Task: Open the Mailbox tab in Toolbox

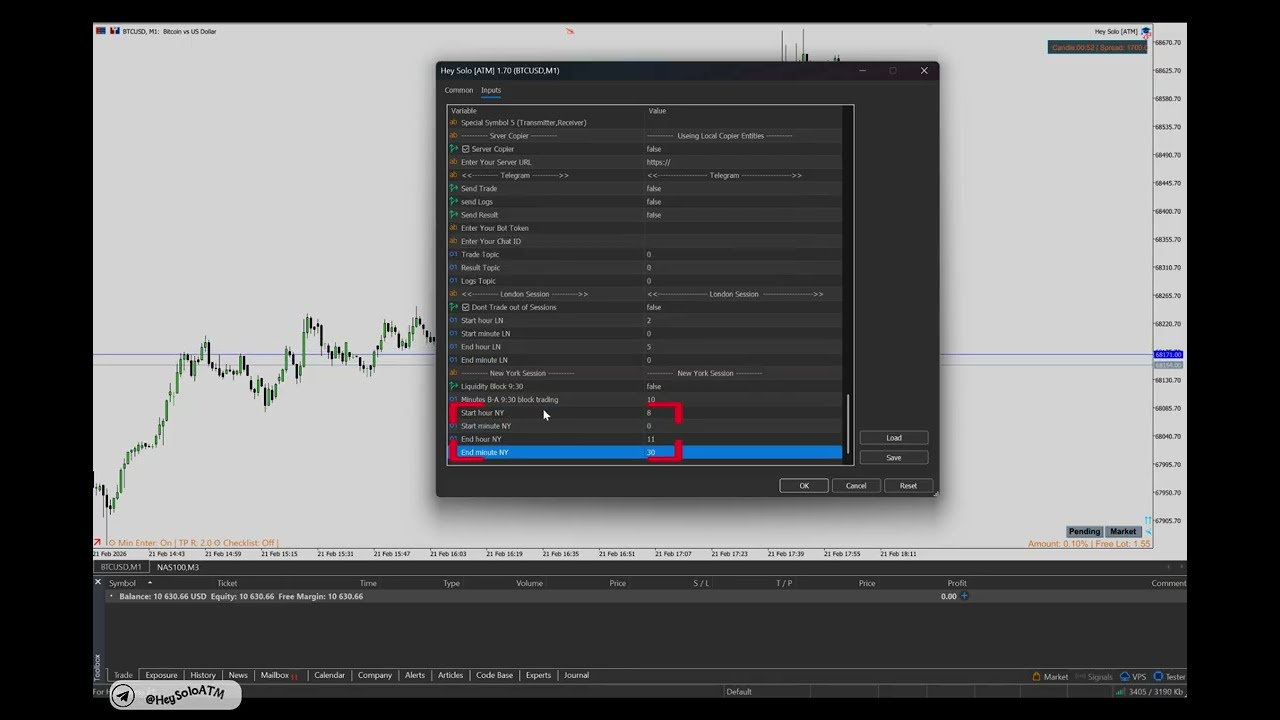Action: [x=279, y=675]
